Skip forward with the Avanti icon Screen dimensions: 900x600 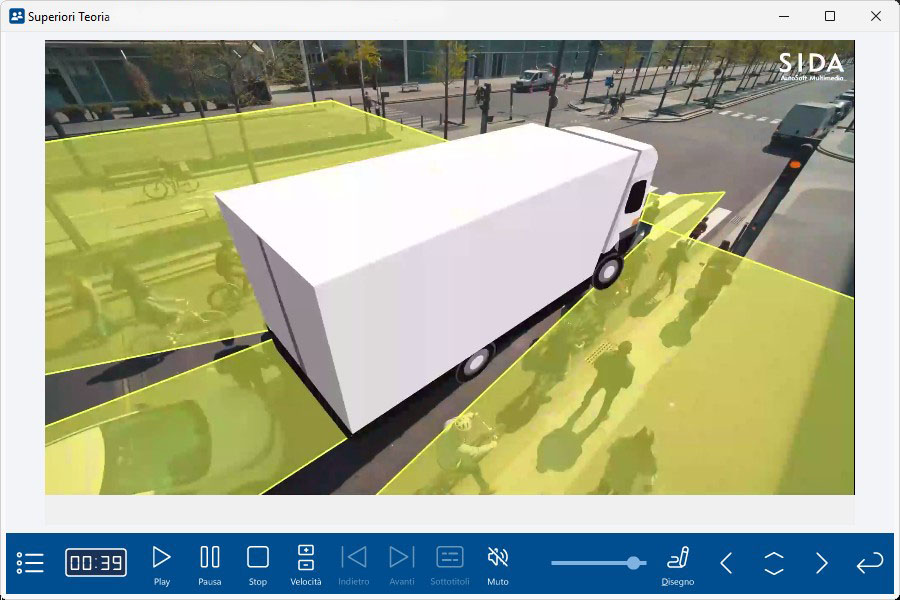402,563
